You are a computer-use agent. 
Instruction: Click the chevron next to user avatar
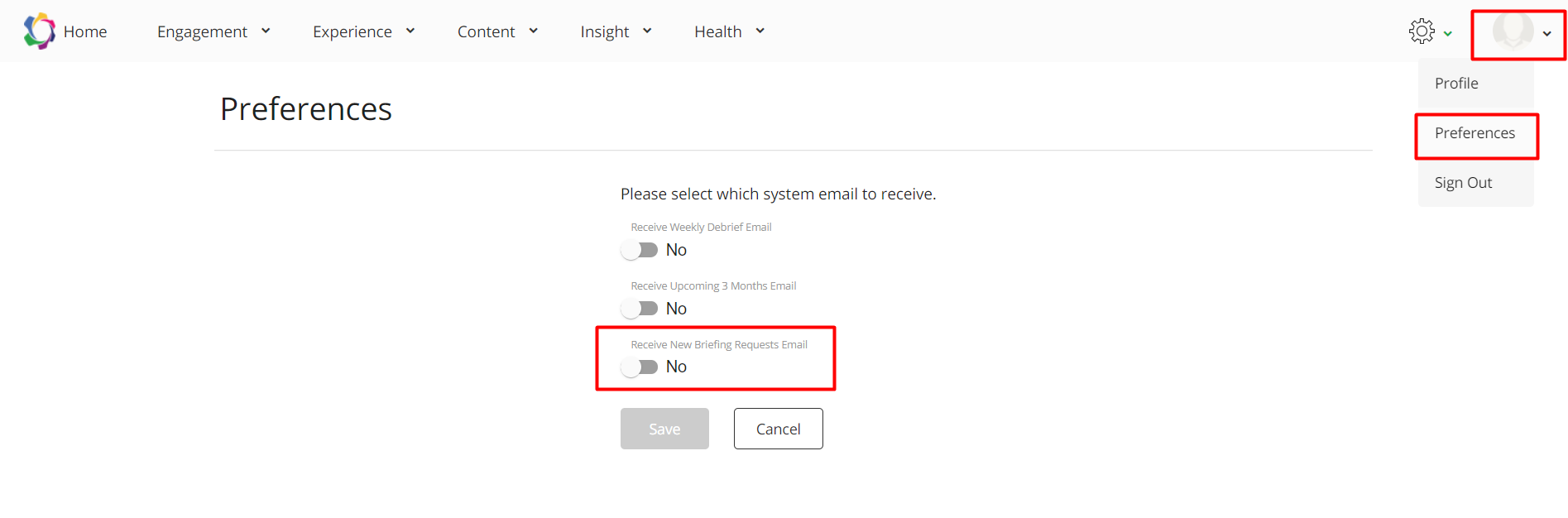point(1546,34)
